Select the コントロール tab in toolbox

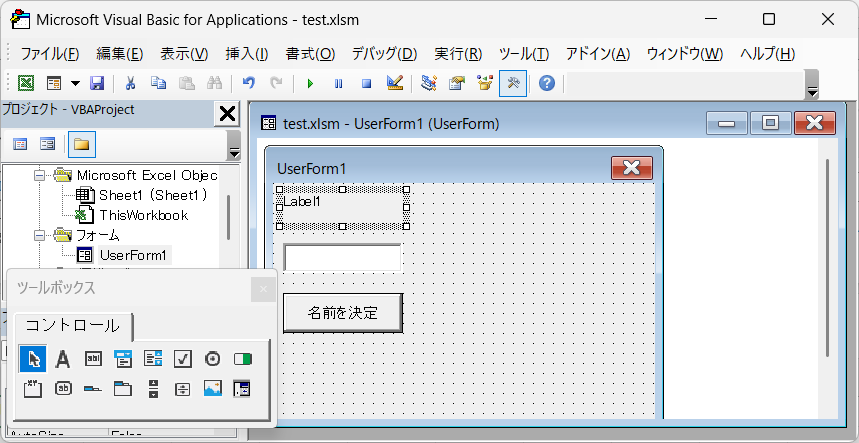tap(73, 326)
